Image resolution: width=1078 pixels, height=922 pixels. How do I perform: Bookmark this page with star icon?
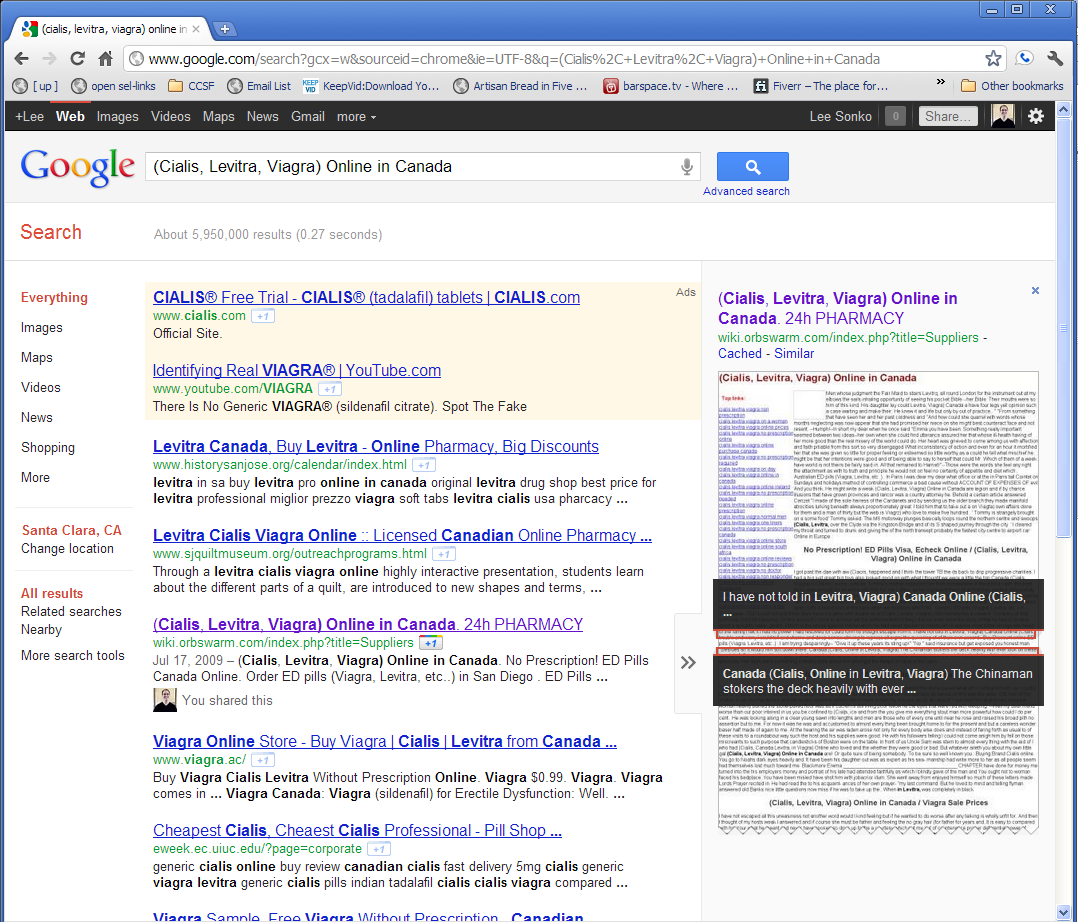pos(993,58)
